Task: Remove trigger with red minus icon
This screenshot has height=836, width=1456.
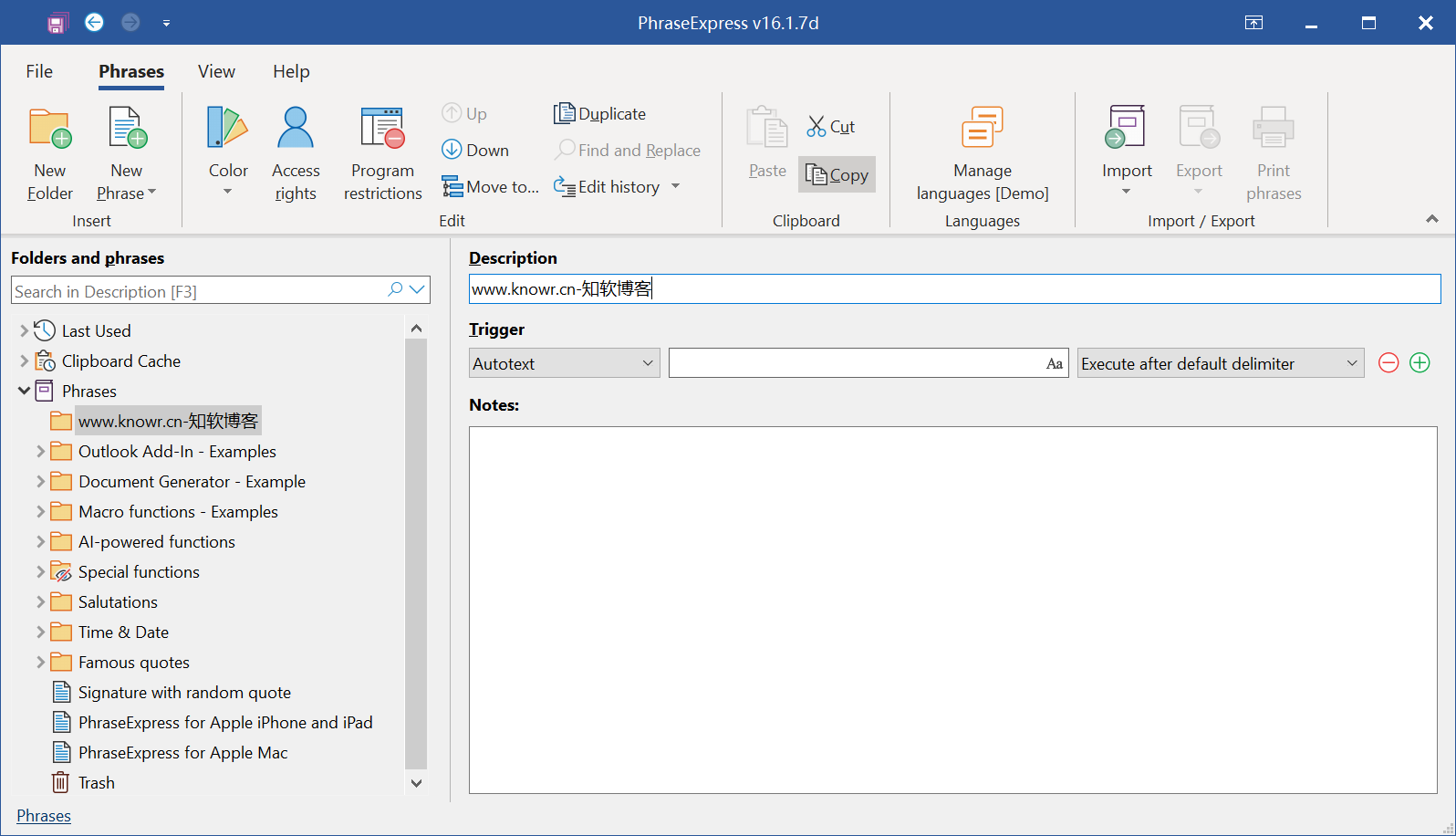Action: coord(1388,363)
